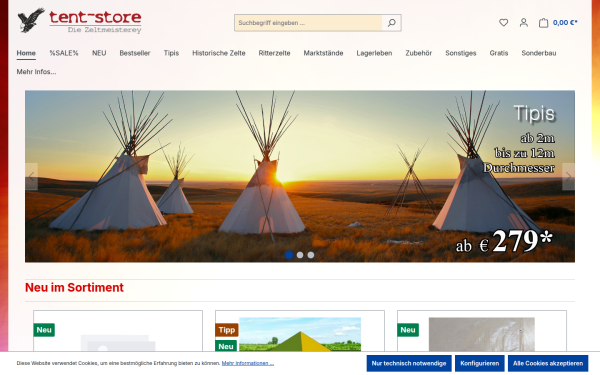Click the Neu im Sortiment heading
Screen dimensions: 600x375
coord(74,287)
